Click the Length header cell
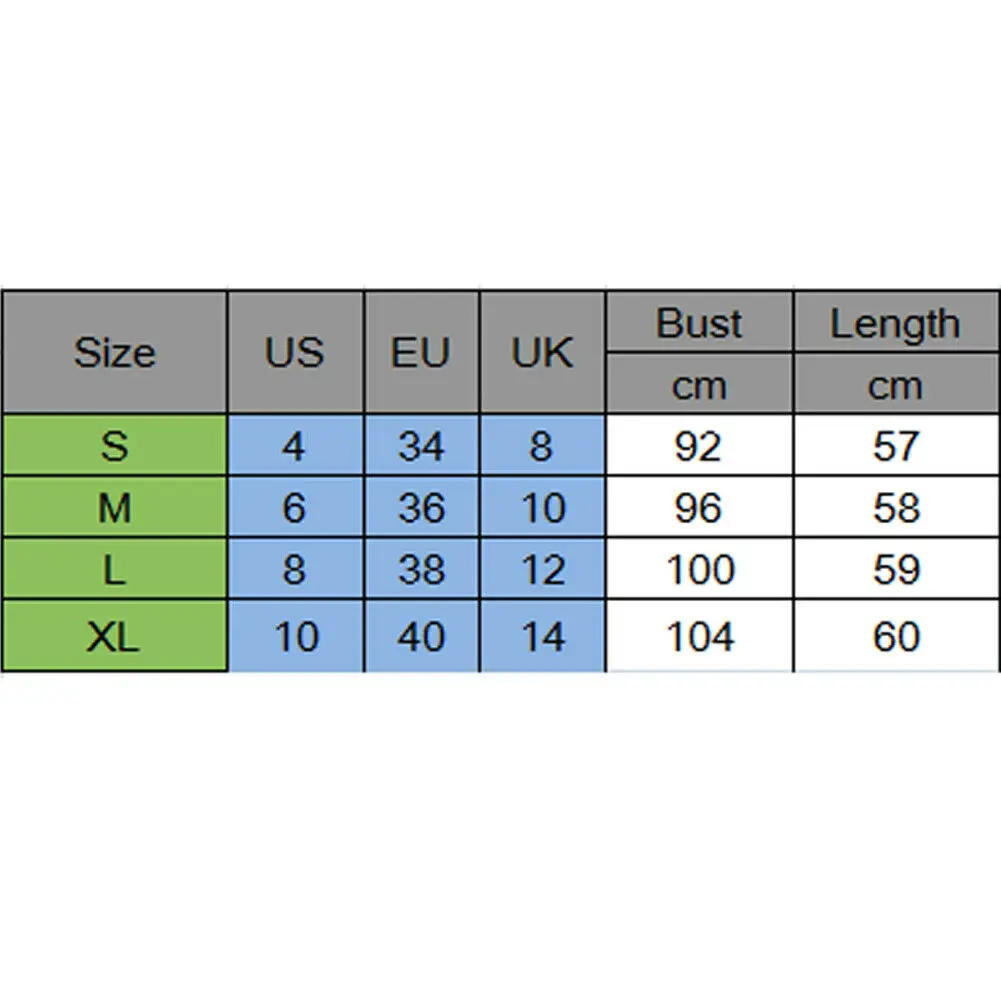Screen dimensions: 1001x1001 [x=896, y=322]
